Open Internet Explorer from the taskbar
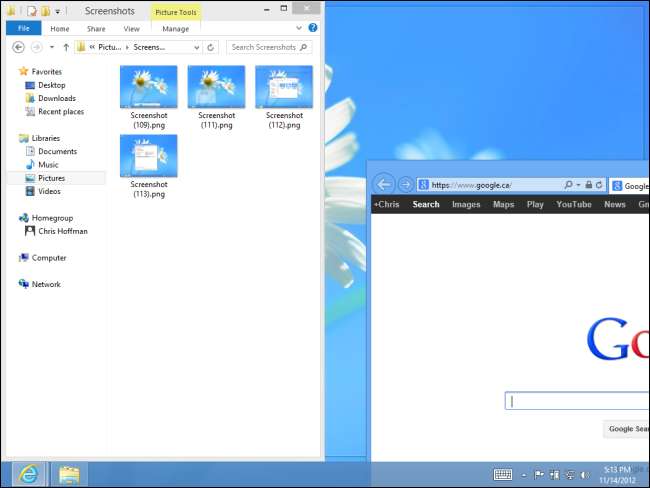 point(29,474)
